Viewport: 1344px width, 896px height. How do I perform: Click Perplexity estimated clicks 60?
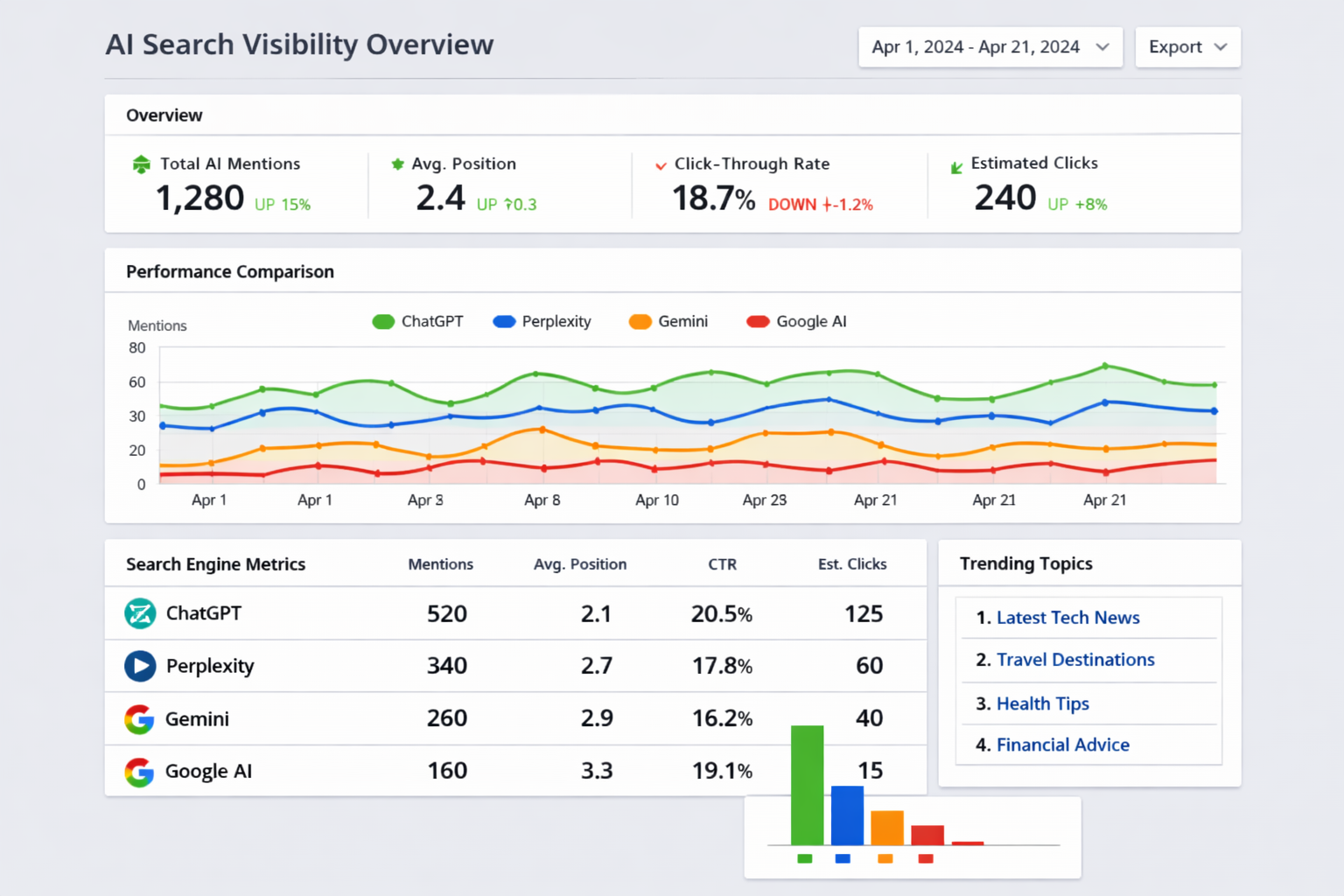[x=869, y=666]
